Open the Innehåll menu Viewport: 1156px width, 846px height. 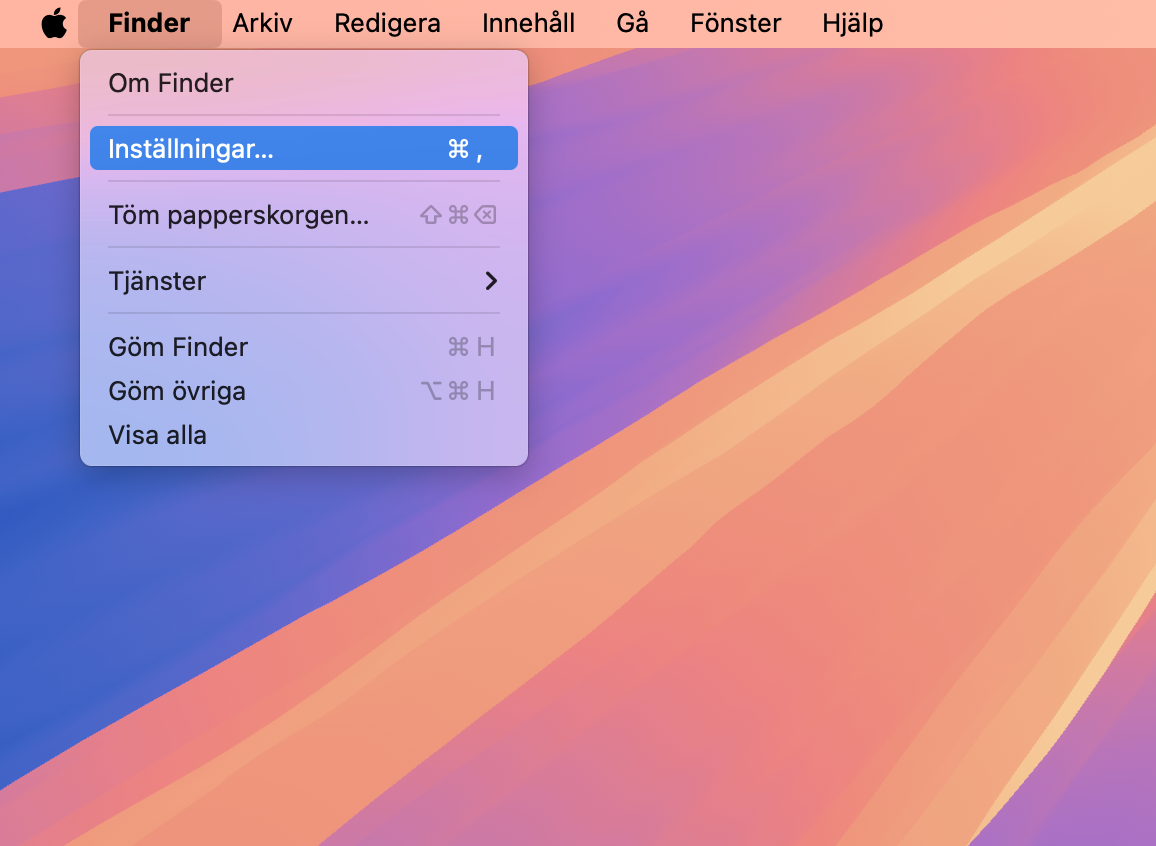(528, 23)
